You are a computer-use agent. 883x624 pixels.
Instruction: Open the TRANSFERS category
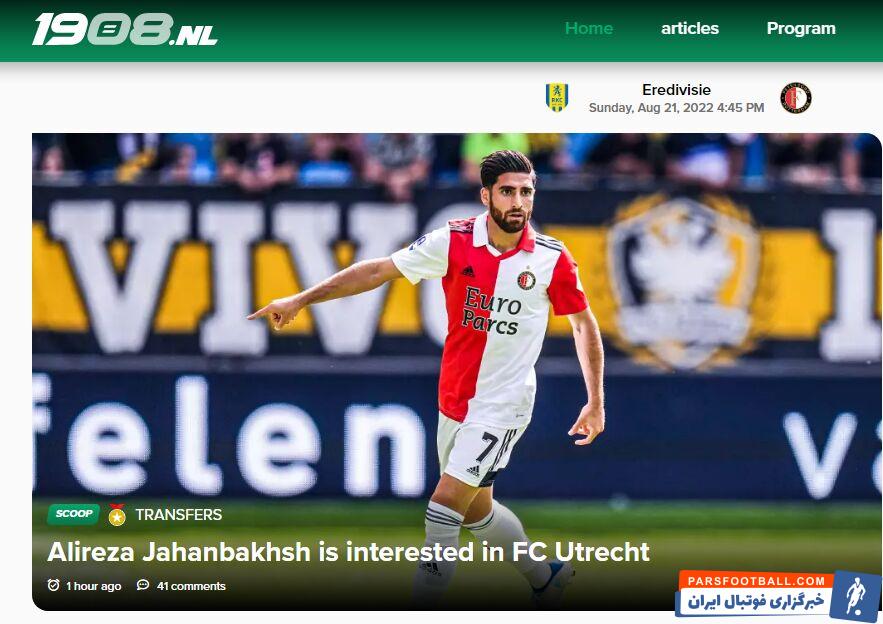pyautogui.click(x=179, y=515)
